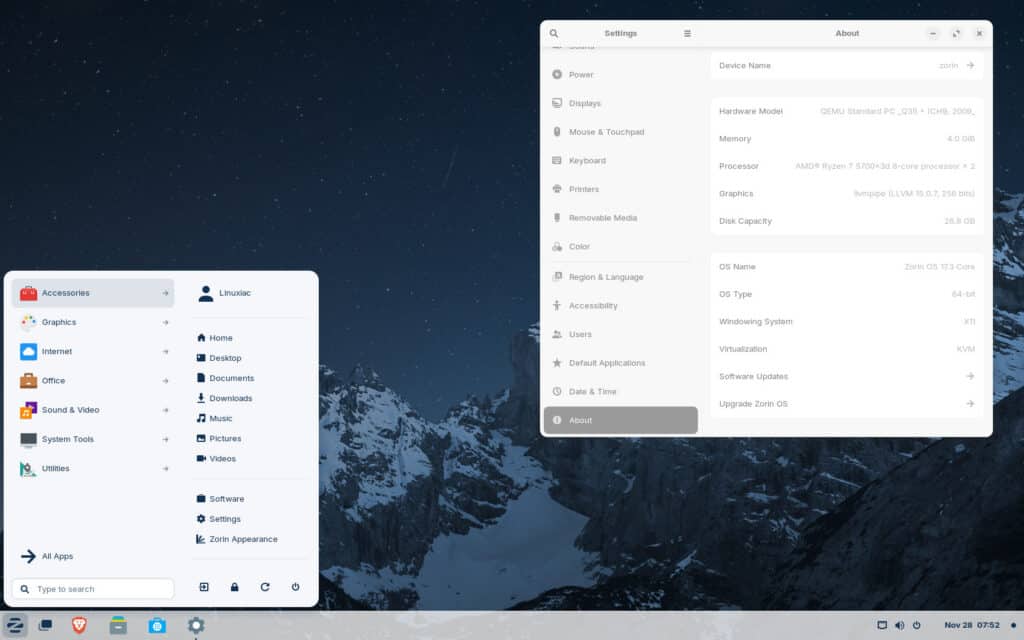Open Brave browser from the taskbar
This screenshot has width=1024, height=640.
[x=78, y=627]
